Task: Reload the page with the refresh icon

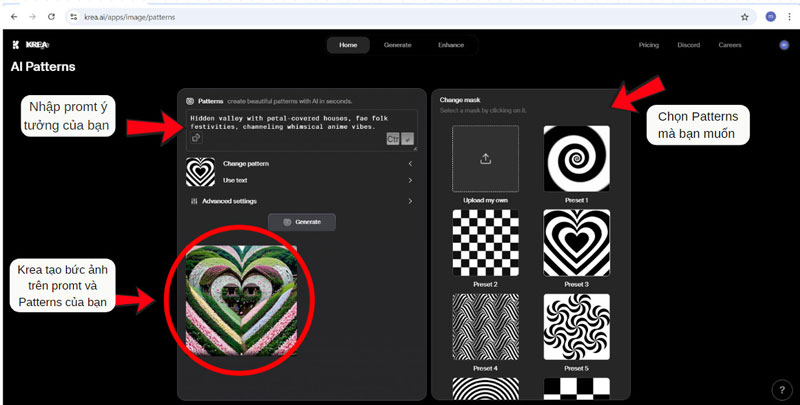Action: tap(51, 17)
